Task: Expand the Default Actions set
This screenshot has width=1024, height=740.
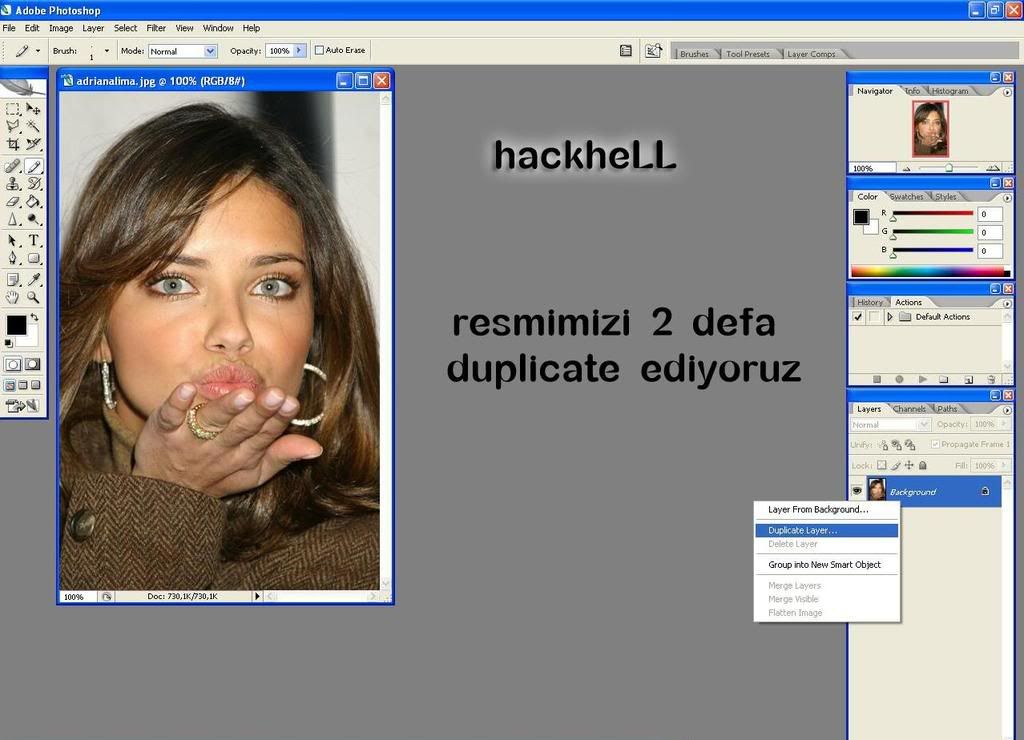Action: [889, 317]
